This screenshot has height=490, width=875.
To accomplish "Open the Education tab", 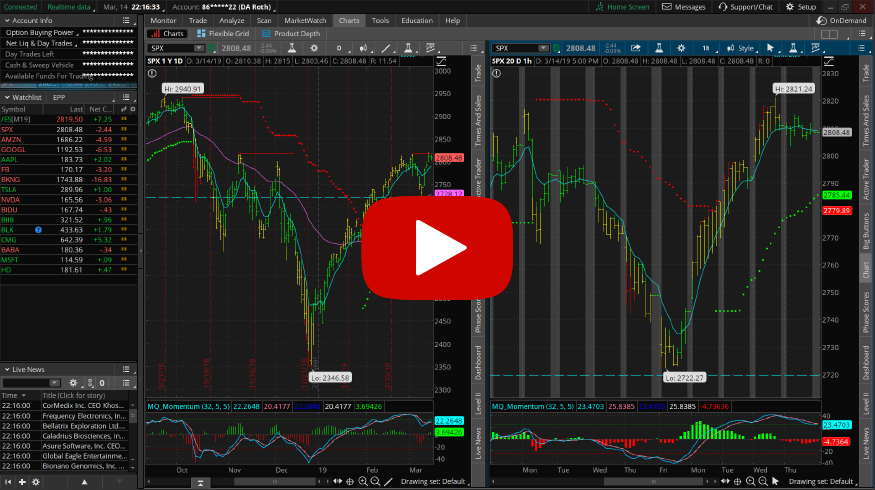I will pyautogui.click(x=417, y=21).
